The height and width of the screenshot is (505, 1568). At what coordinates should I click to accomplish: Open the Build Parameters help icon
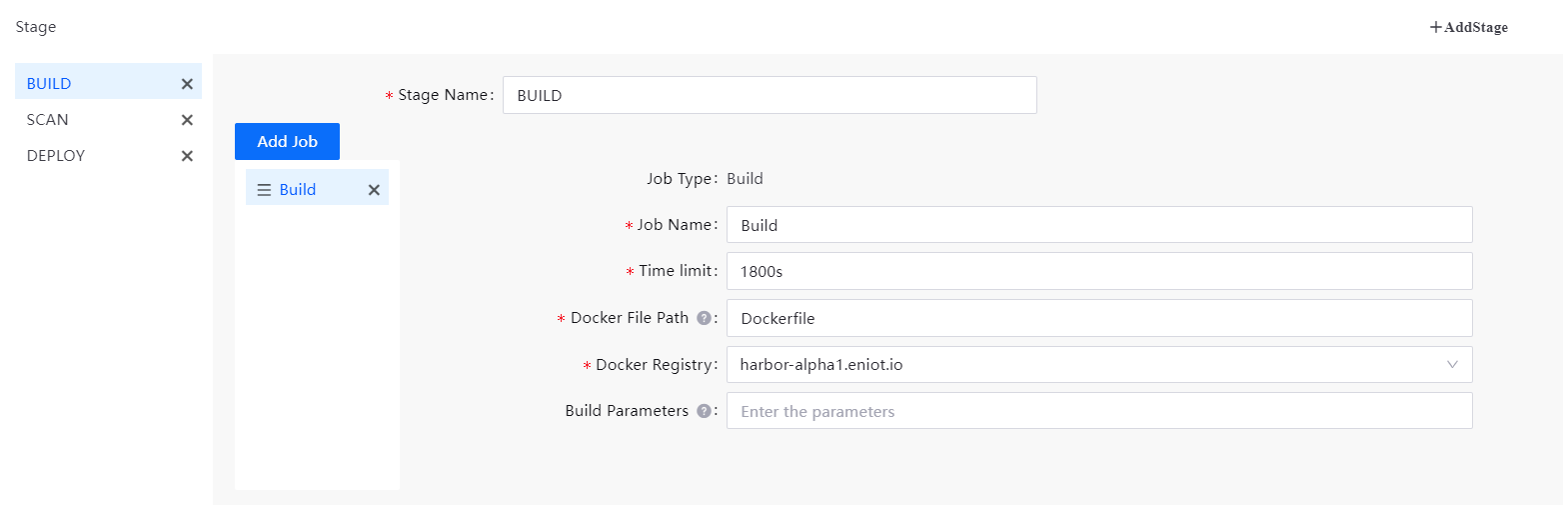point(704,411)
